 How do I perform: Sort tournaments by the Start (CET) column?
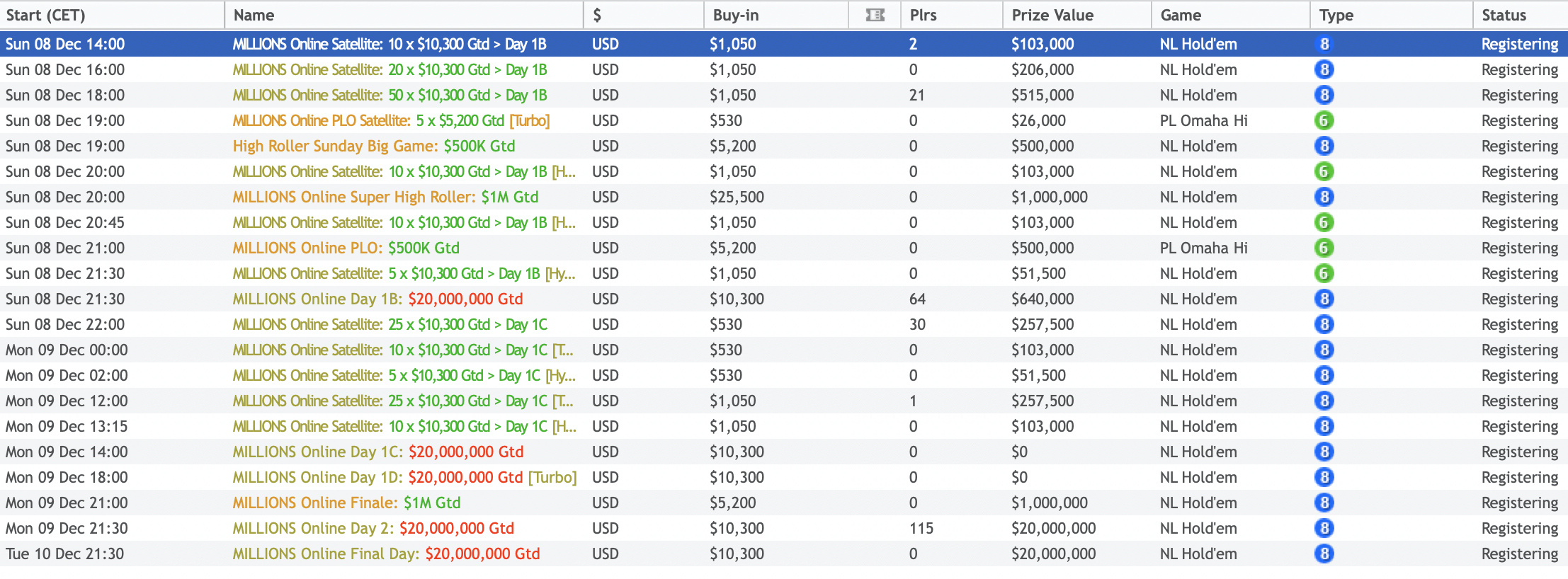45,15
